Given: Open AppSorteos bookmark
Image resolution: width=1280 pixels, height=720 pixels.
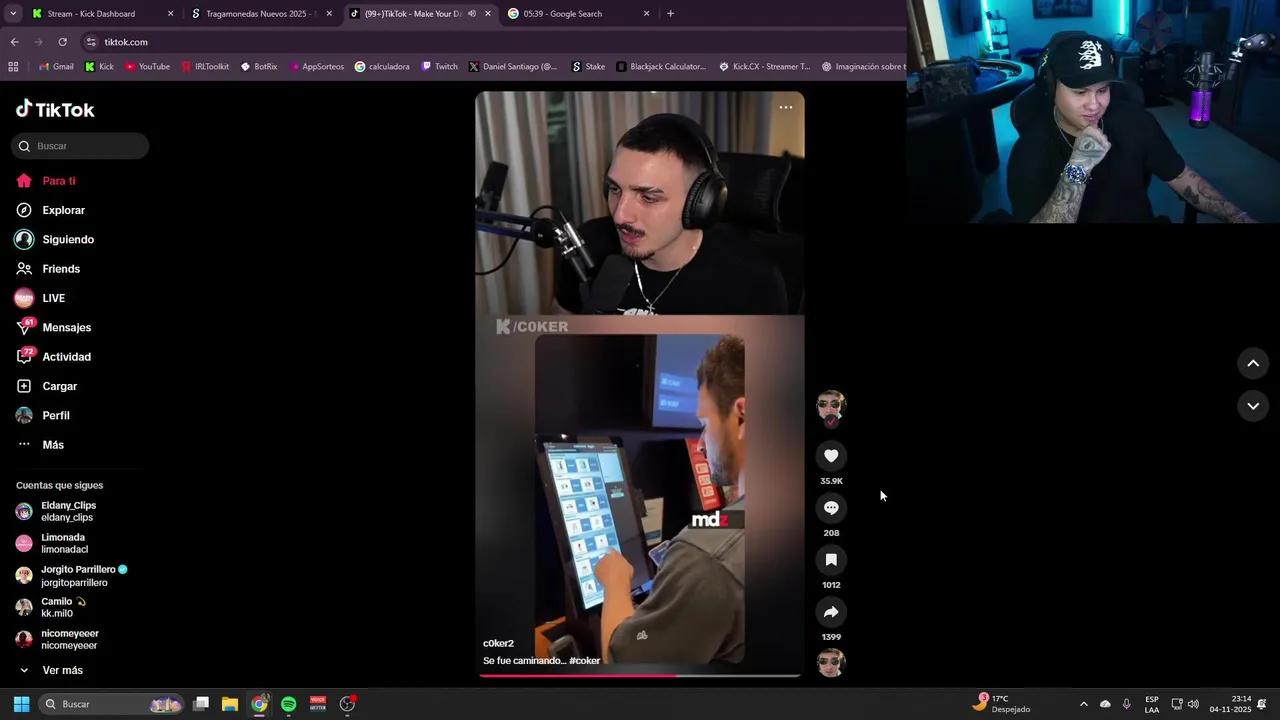Looking at the screenshot, I should click(317, 67).
